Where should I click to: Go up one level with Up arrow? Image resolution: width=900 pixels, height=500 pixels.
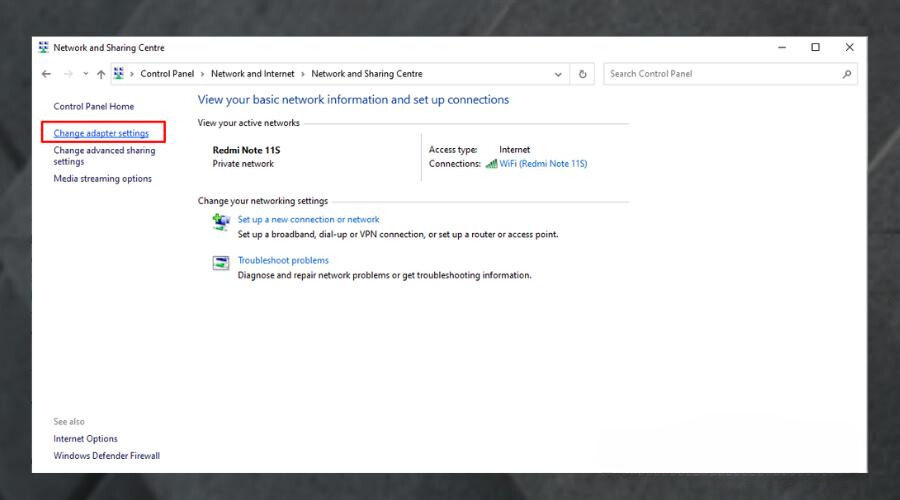point(101,74)
